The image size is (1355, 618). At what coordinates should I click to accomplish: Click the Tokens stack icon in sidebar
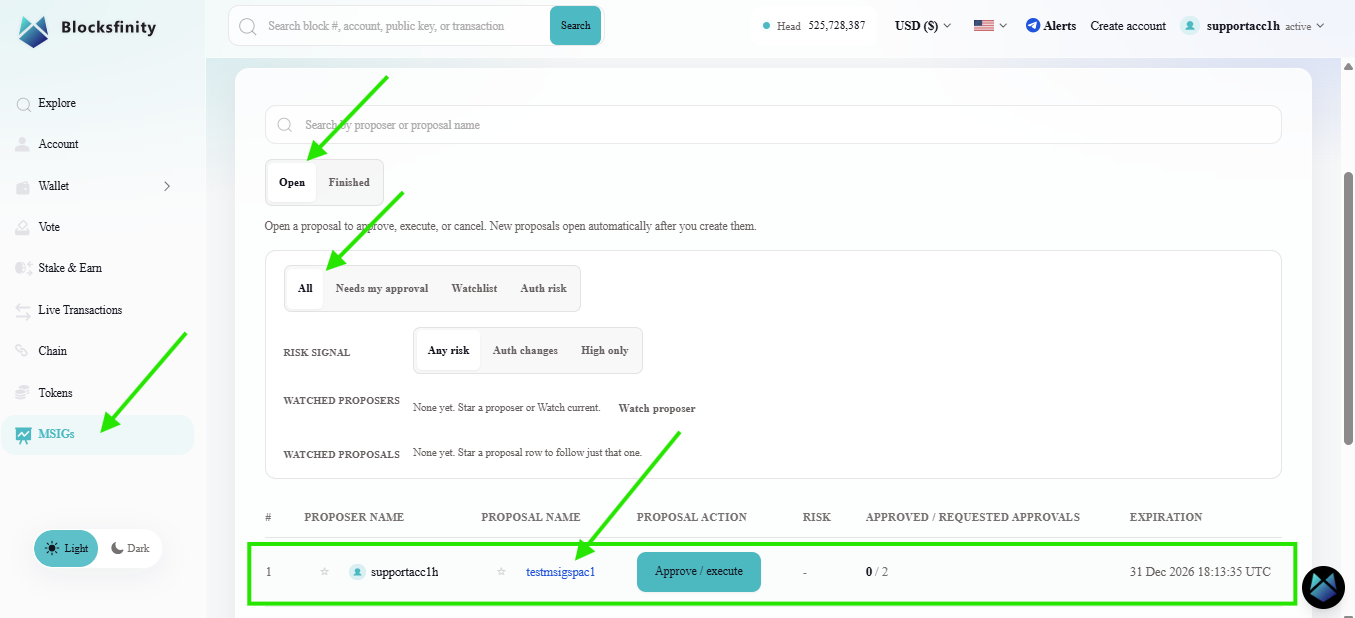[23, 393]
